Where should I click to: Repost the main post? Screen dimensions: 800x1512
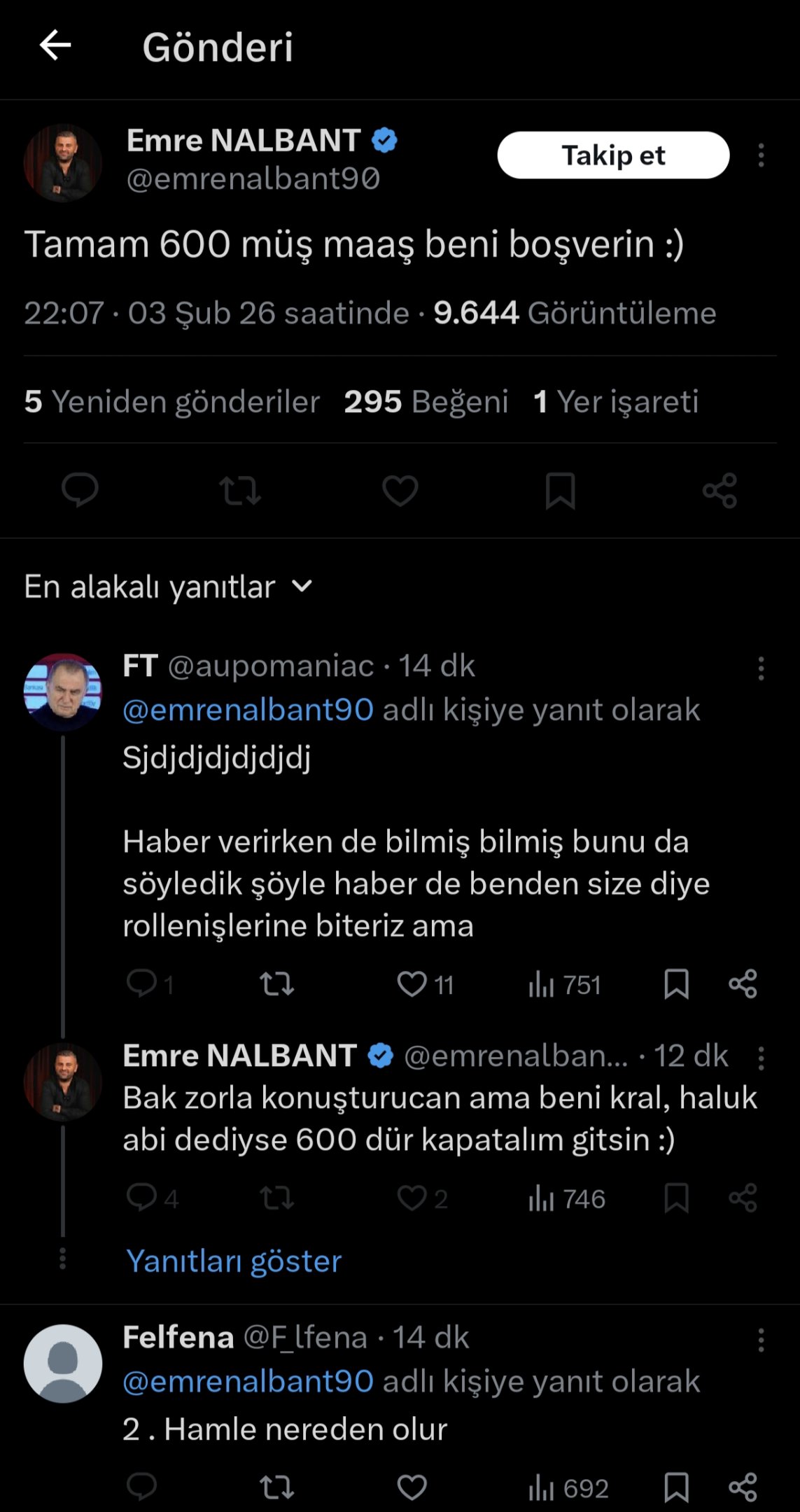240,490
